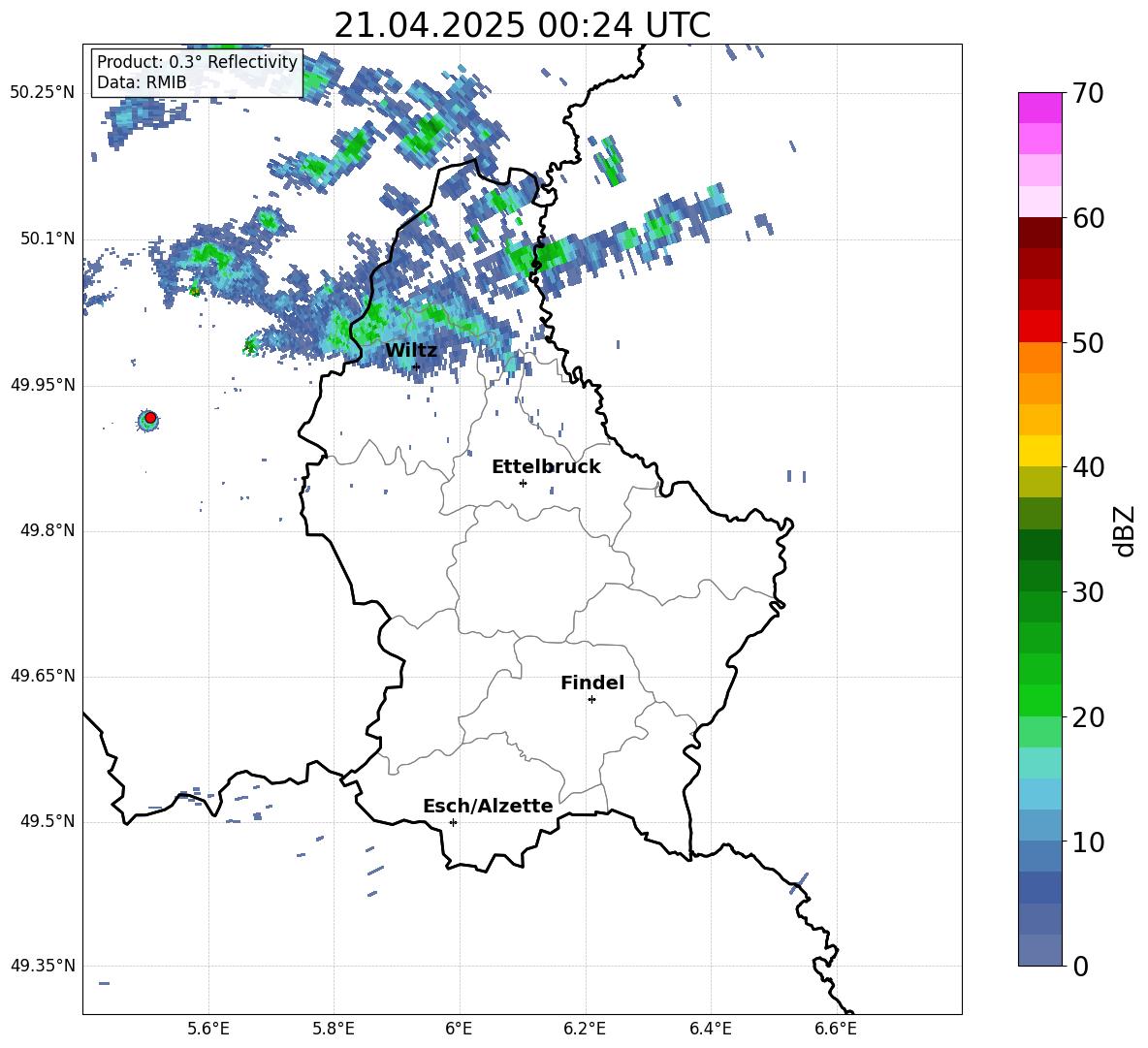Click the Wiltz city label
This screenshot has height=1048, width=1148.
[411, 351]
